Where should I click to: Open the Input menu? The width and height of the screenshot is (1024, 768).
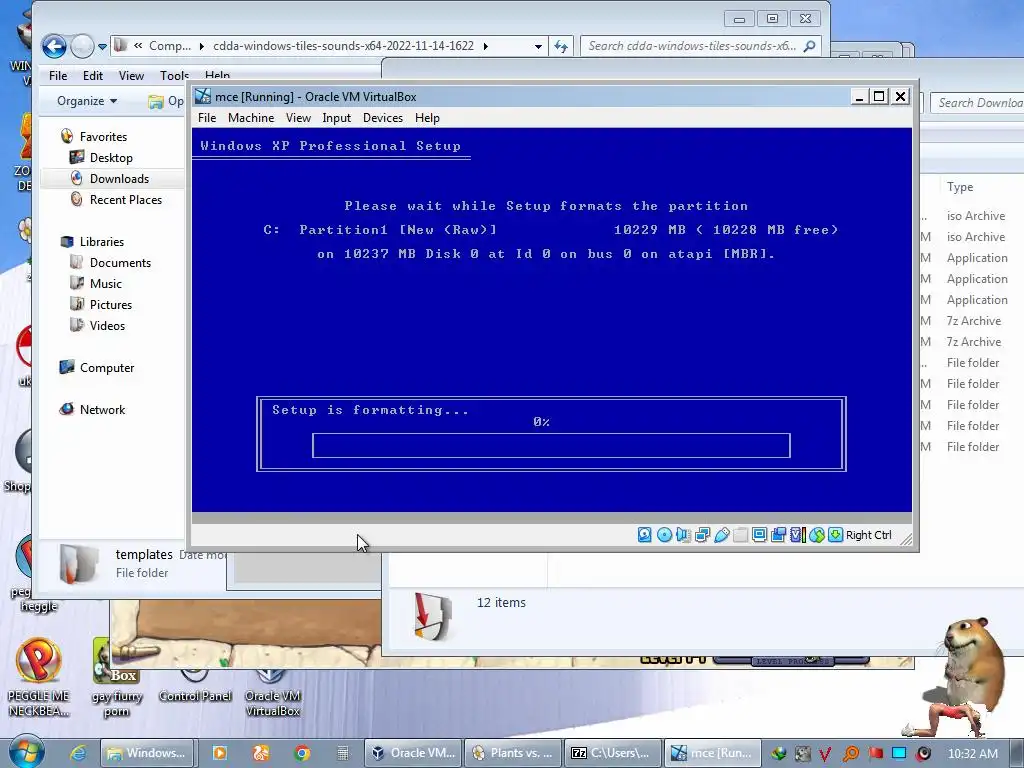point(336,118)
